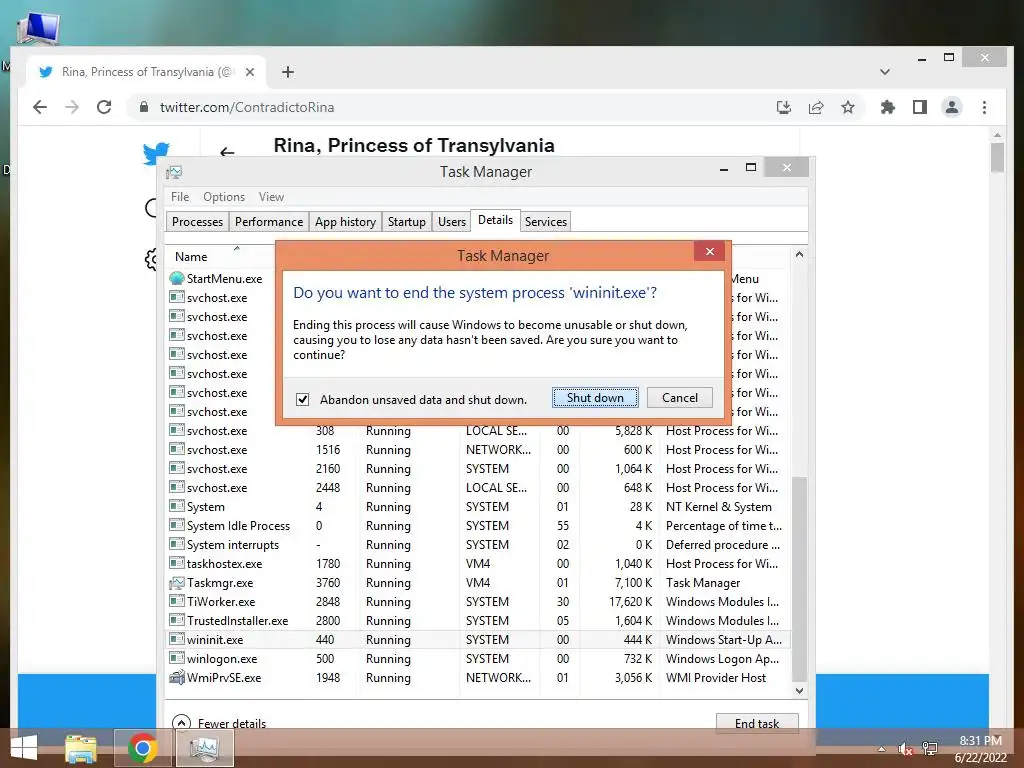The width and height of the screenshot is (1024, 768).
Task: Select the TiWorker.exe process icon
Action: (x=176, y=601)
